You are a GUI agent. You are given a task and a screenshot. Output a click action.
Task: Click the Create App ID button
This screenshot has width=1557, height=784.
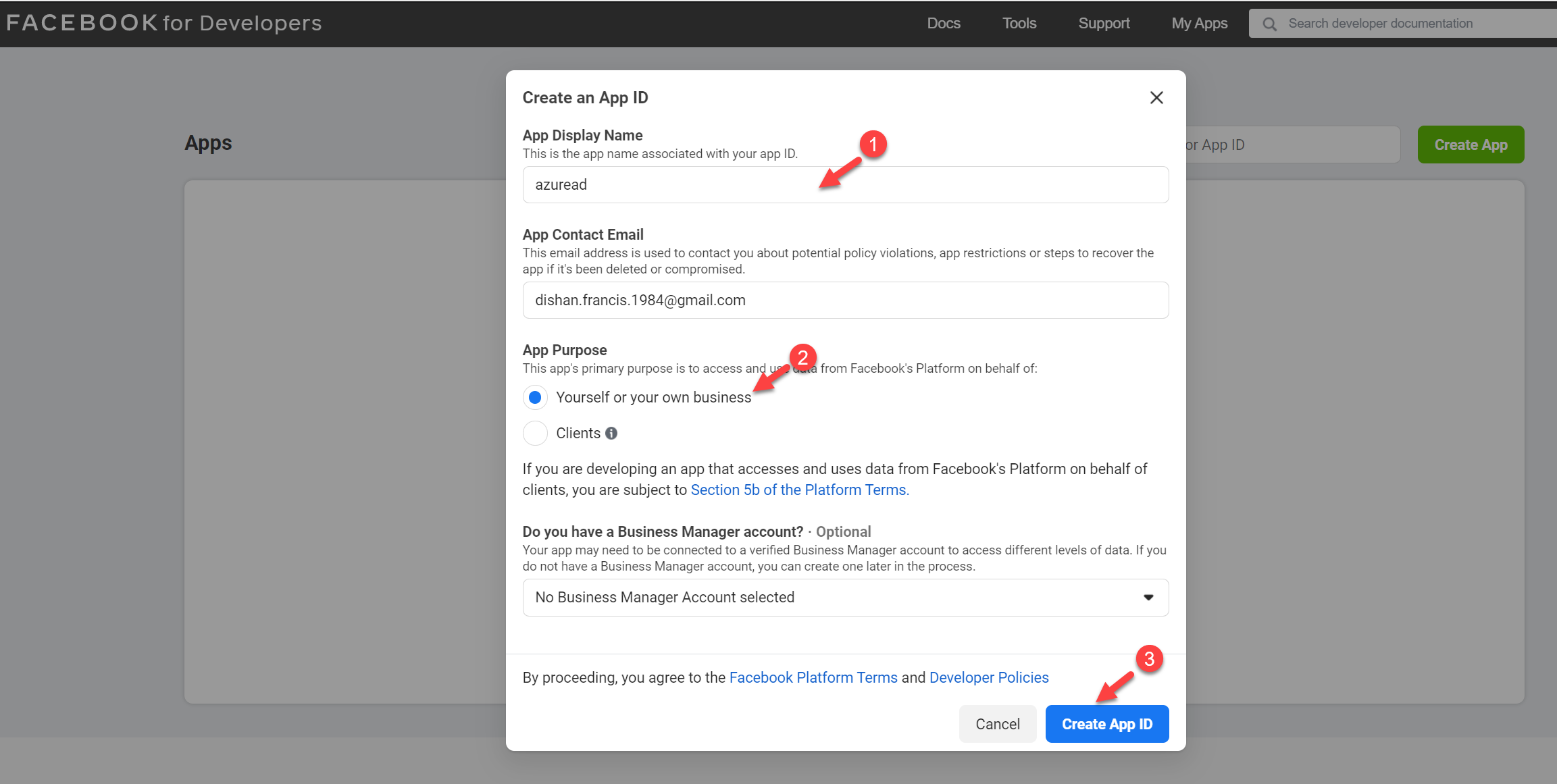[1106, 723]
